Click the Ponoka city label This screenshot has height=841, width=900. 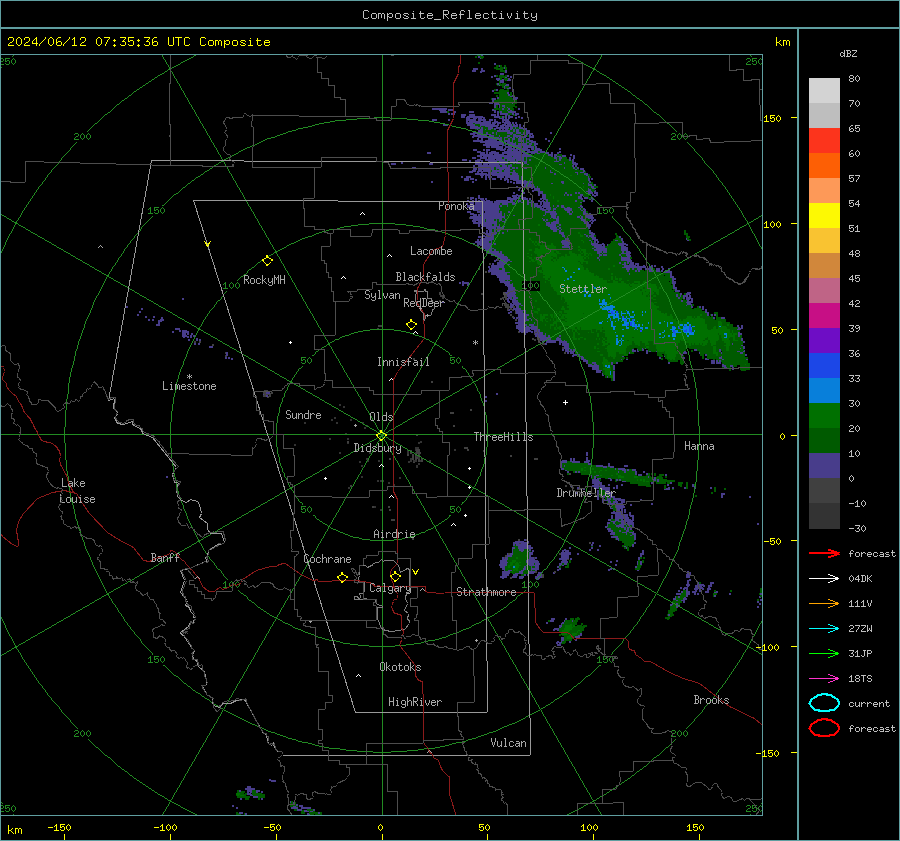point(456,206)
